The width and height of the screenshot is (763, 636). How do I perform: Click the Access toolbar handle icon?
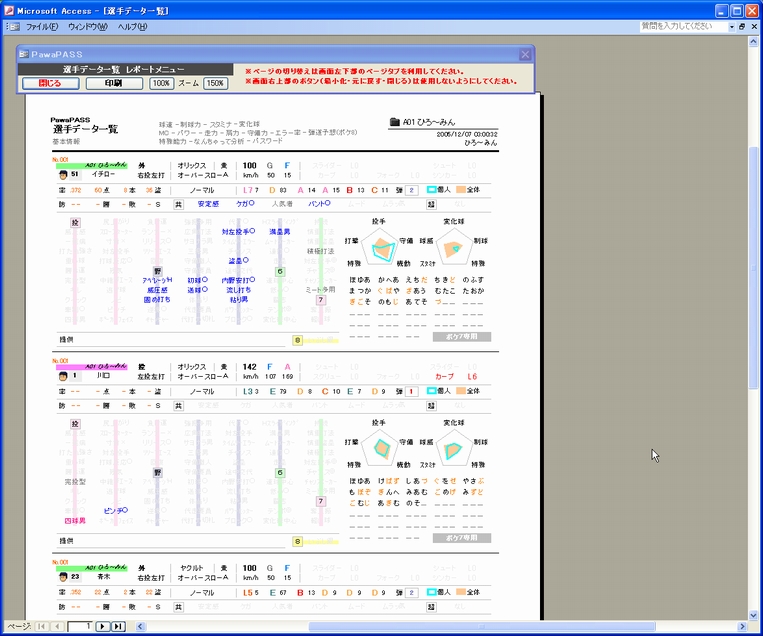tap(13, 27)
